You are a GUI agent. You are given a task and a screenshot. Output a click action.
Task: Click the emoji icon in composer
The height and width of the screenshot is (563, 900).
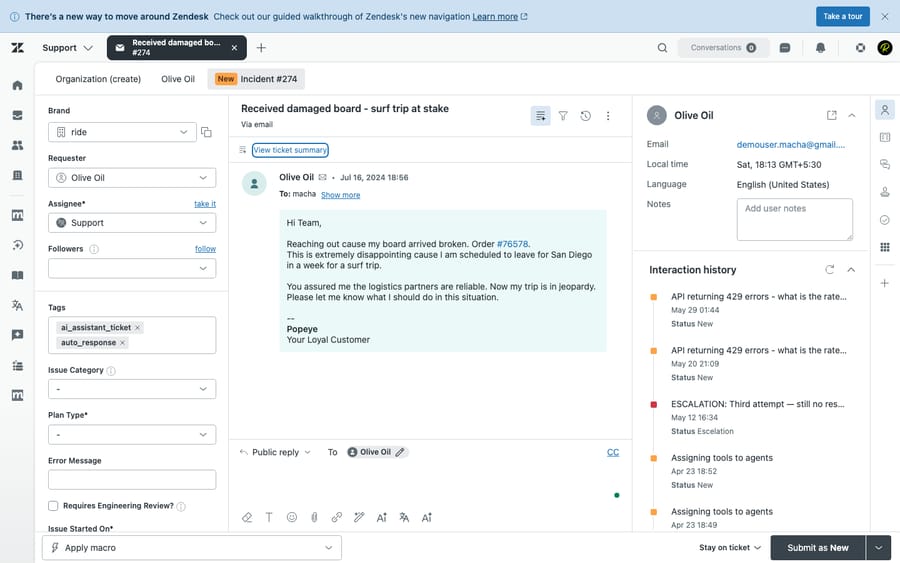tap(292, 518)
